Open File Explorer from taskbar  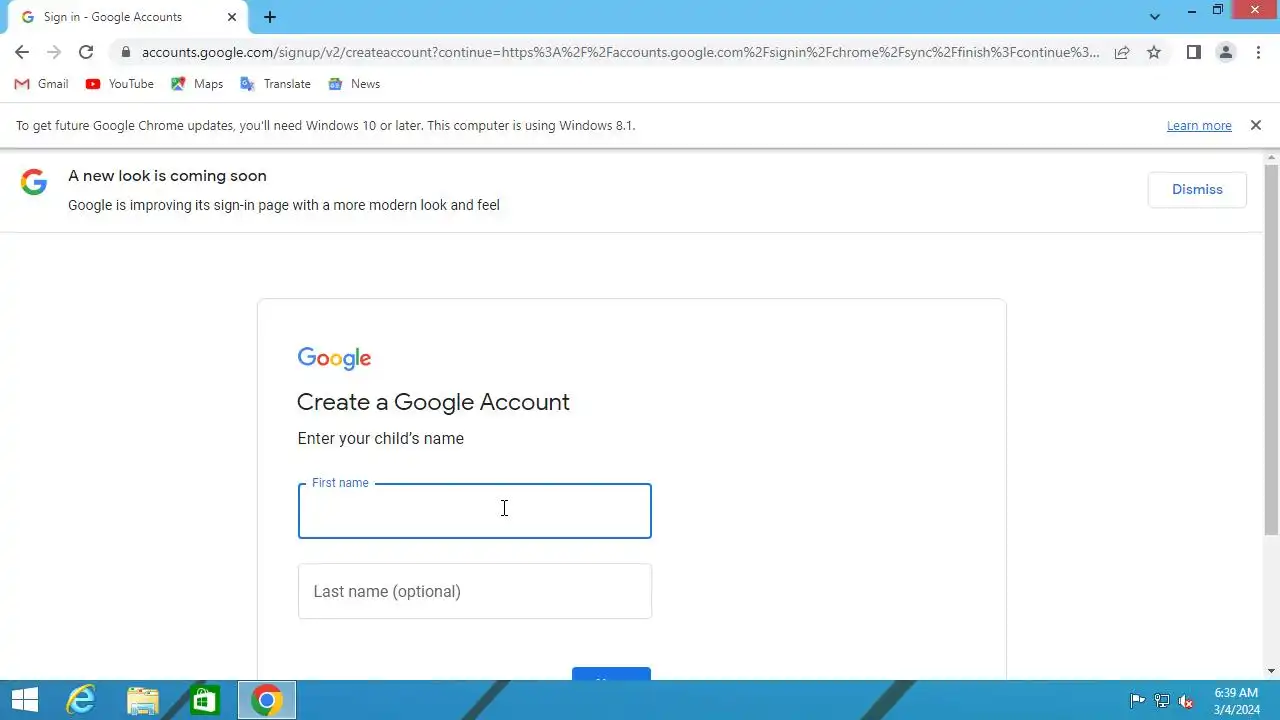coord(143,700)
